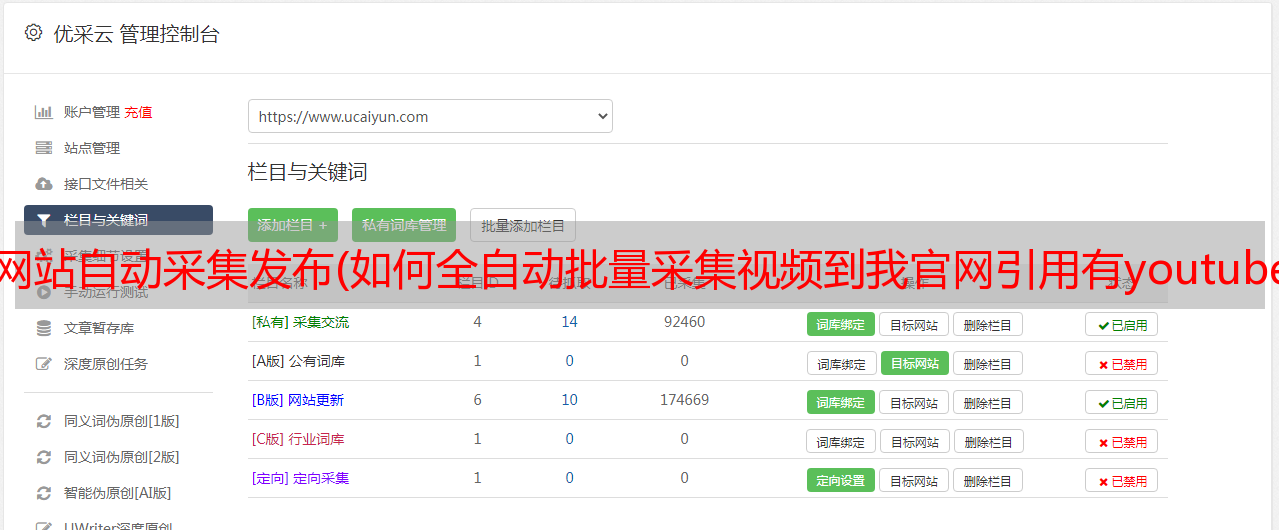
Task: Open 智能伪原创[AI版] in the sidebar
Action: [x=118, y=493]
